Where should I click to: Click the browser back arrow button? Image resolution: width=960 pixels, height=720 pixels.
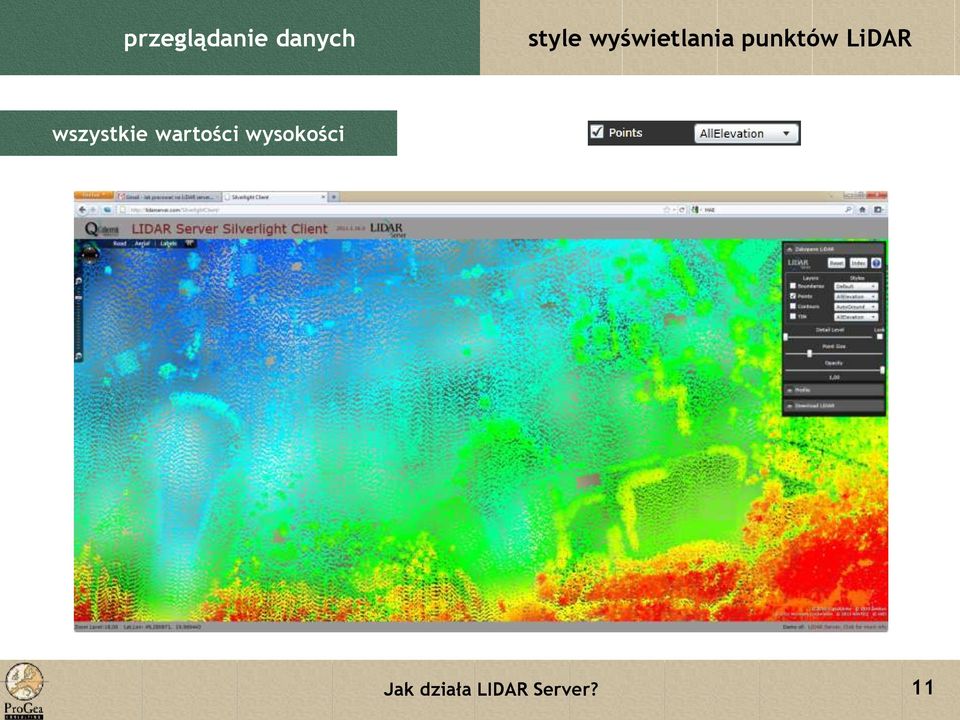(x=83, y=210)
